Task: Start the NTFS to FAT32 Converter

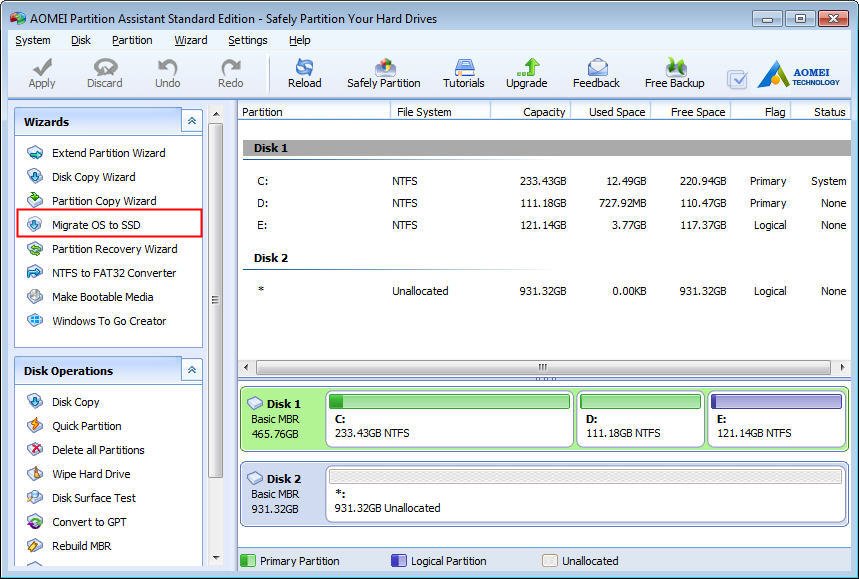Action: 113,273
